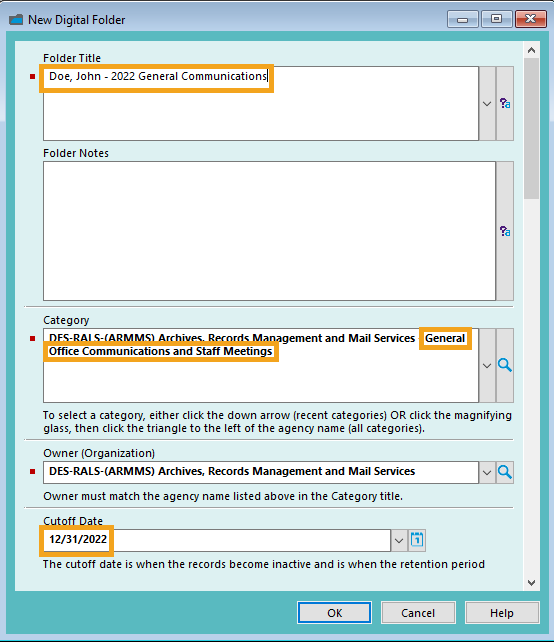The height and width of the screenshot is (642, 554).
Task: Click the Cancel button
Action: point(418,613)
